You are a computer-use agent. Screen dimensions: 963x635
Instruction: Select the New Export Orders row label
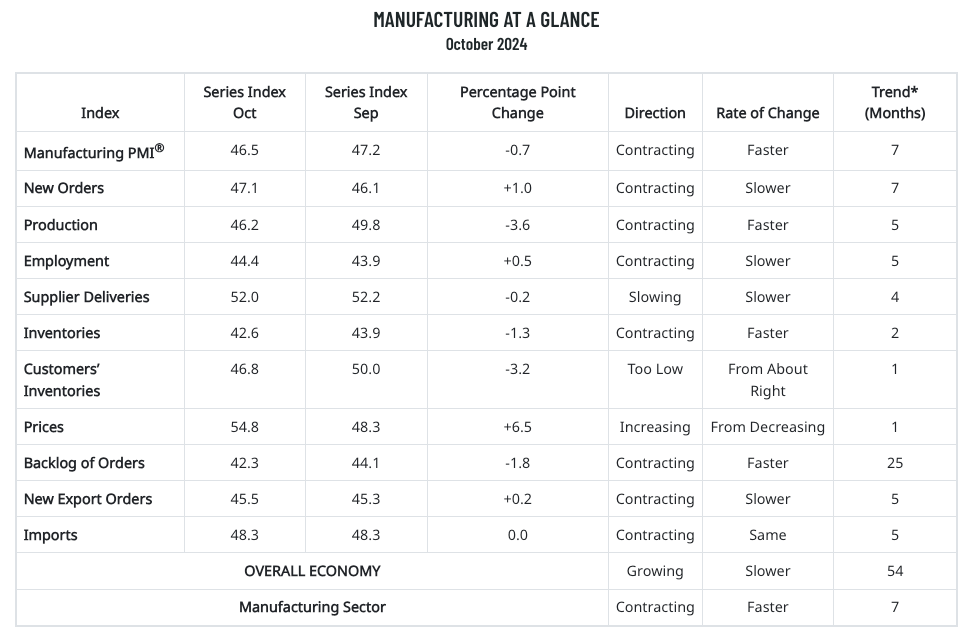[88, 499]
